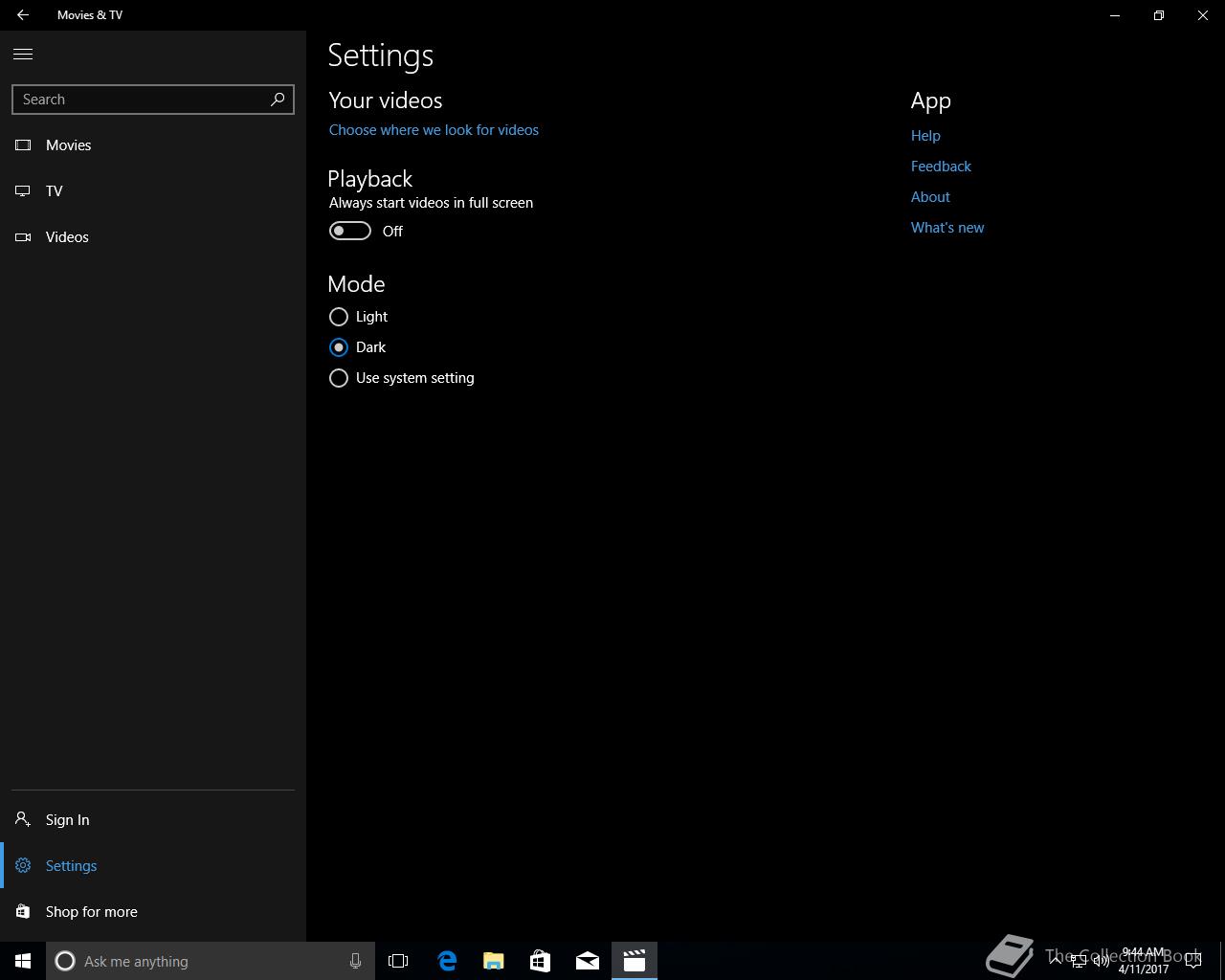Click the Cortana circle icon
Viewport: 1225px width, 980px height.
[x=65, y=961]
